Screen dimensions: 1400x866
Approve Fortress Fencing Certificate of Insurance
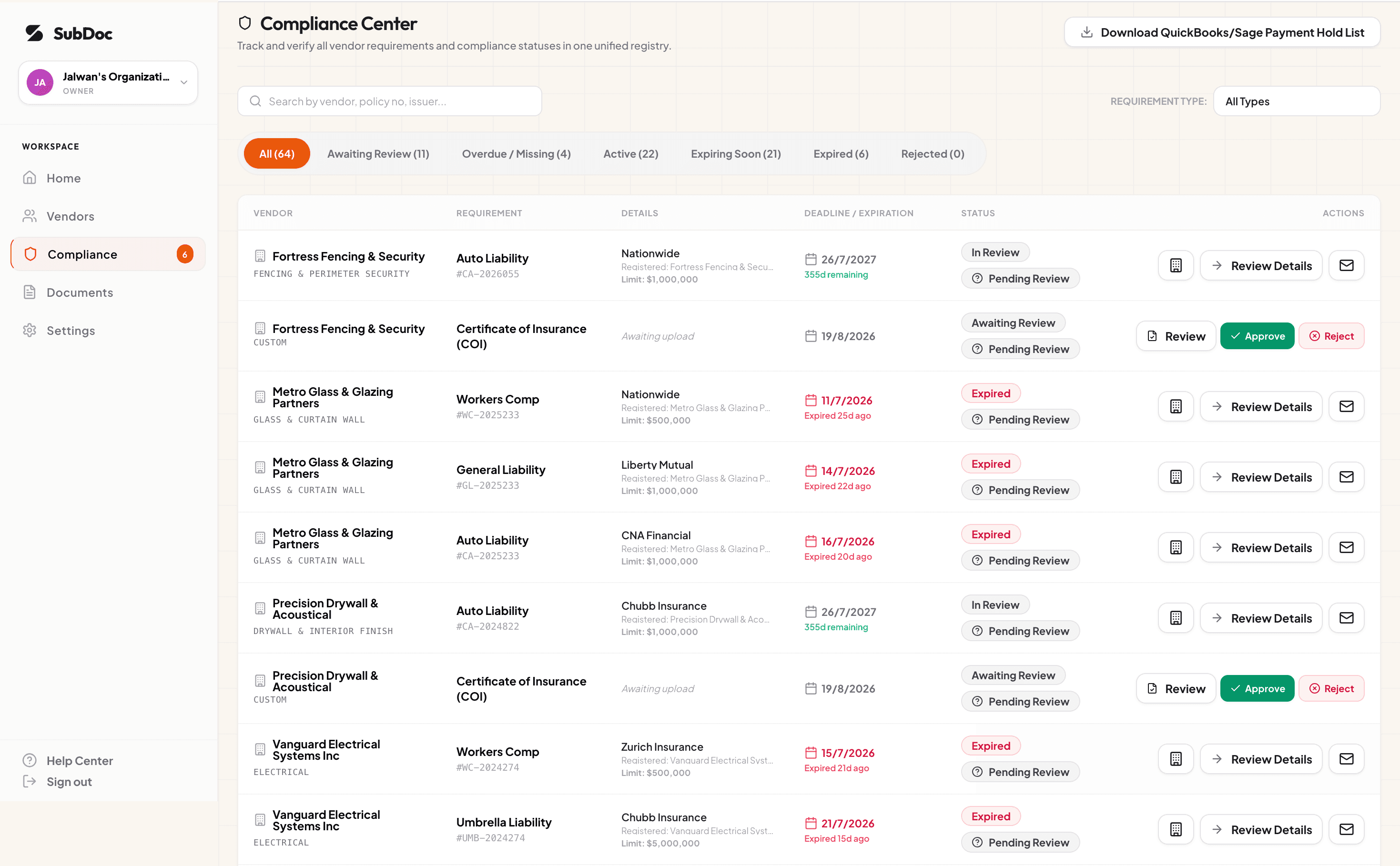pyautogui.click(x=1257, y=336)
